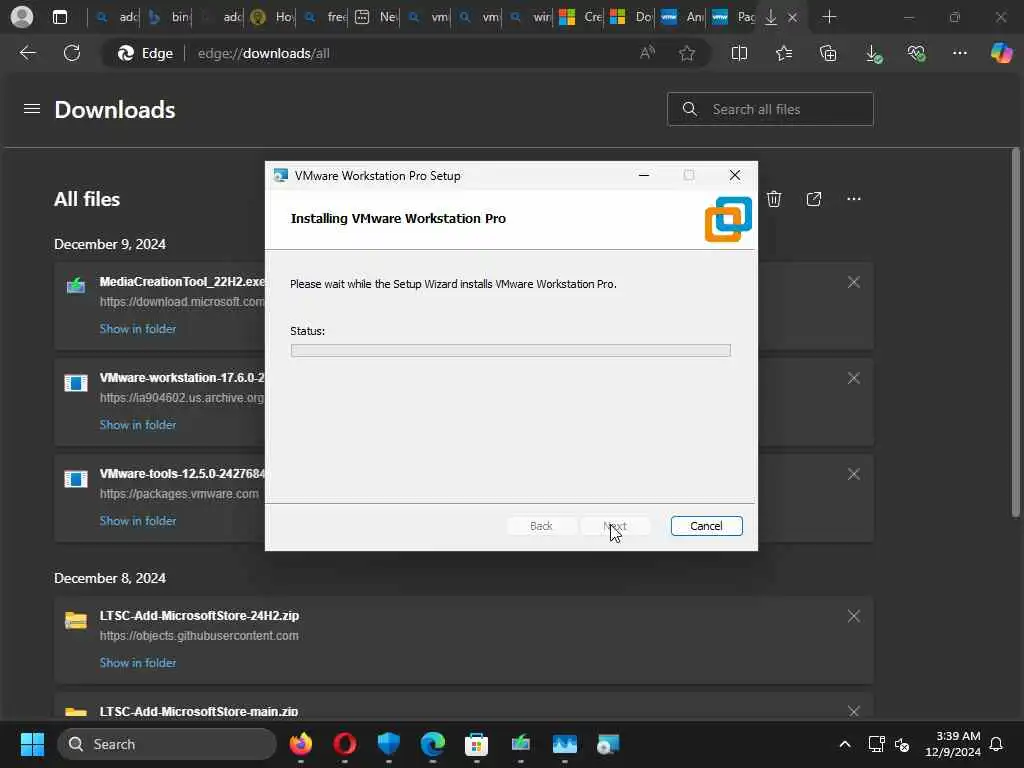Open the Copilot icon
1024x768 pixels.
[1001, 53]
